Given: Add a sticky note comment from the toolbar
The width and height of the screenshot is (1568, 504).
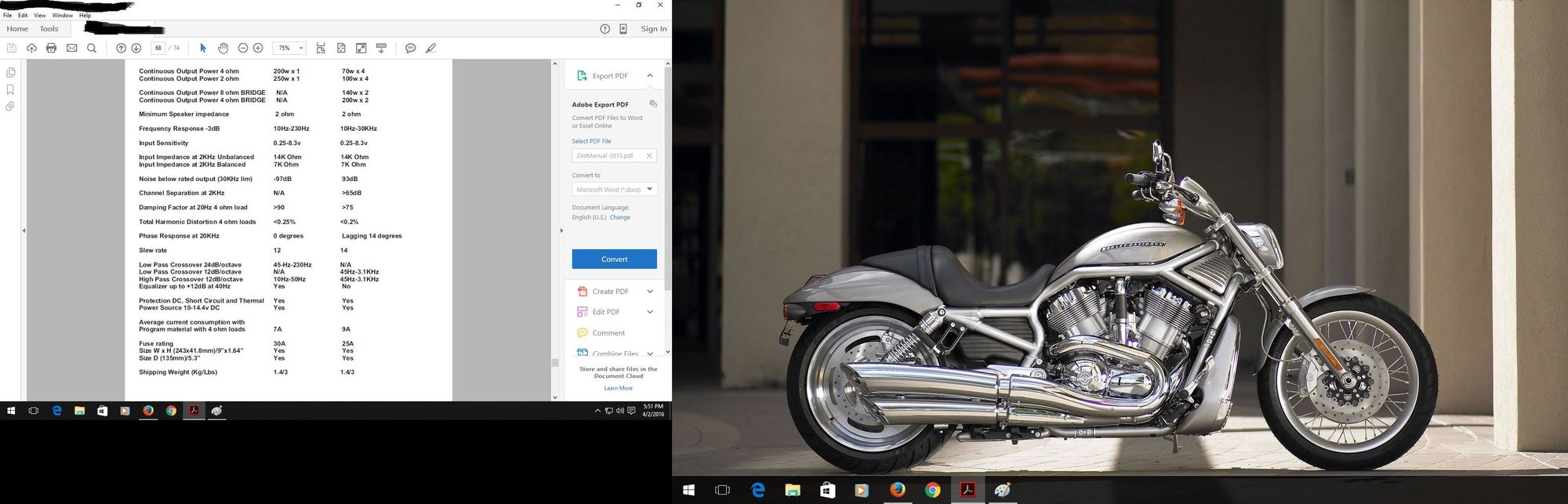Looking at the screenshot, I should point(410,49).
